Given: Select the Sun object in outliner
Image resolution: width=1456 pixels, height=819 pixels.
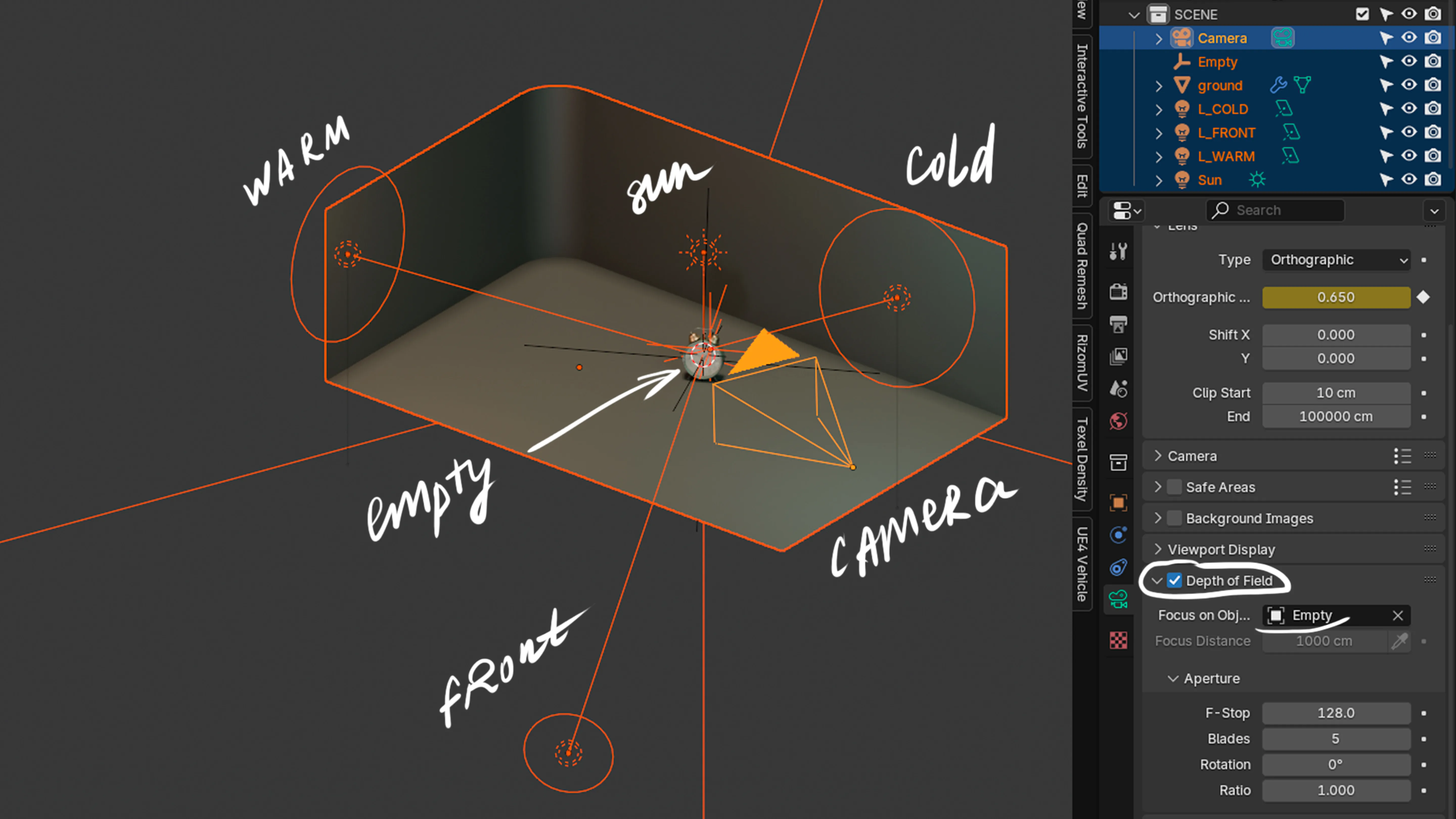Looking at the screenshot, I should 1210,180.
